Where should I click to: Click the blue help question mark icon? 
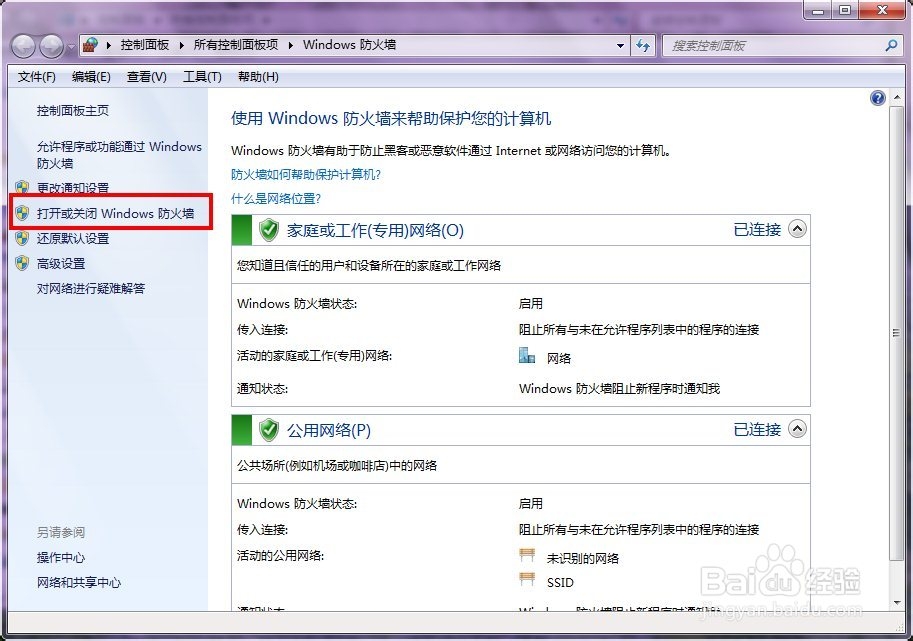[877, 98]
